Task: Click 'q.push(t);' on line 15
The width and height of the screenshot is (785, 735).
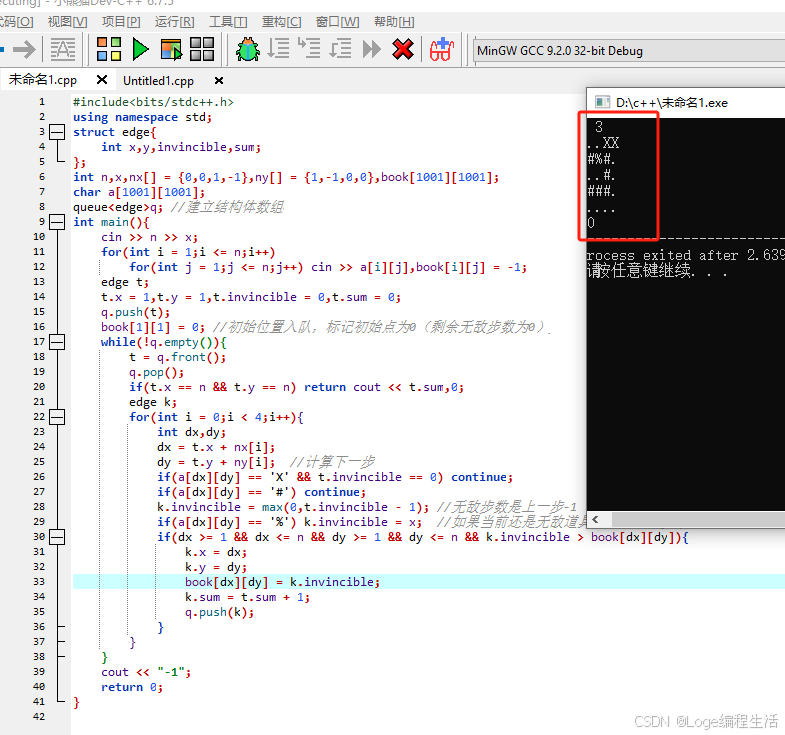Action: 135,312
